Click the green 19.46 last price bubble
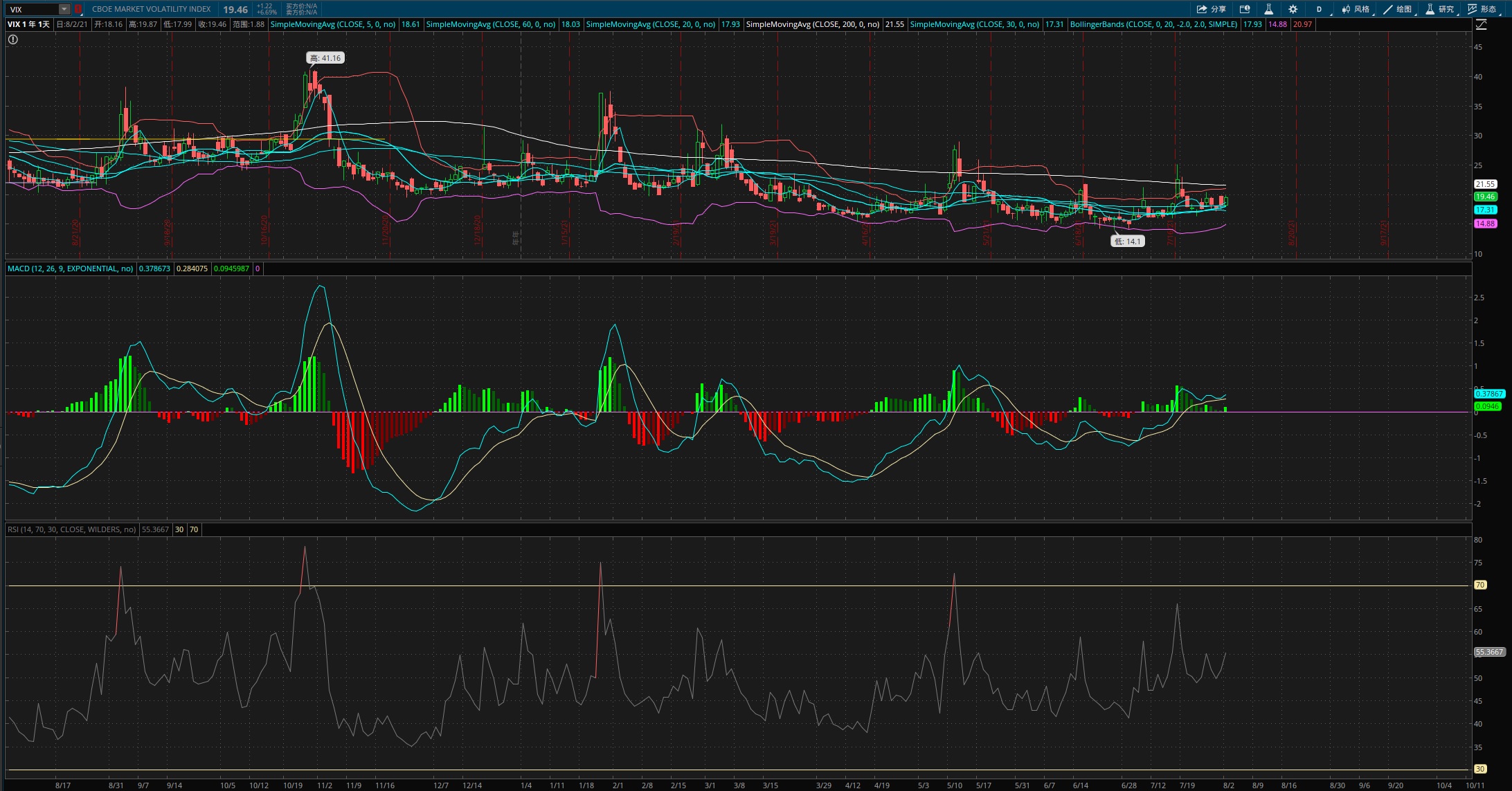The height and width of the screenshot is (791, 1512). [x=1485, y=197]
